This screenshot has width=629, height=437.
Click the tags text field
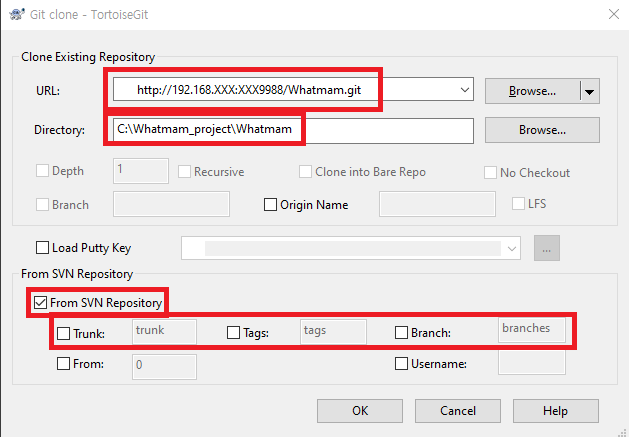[x=333, y=332]
